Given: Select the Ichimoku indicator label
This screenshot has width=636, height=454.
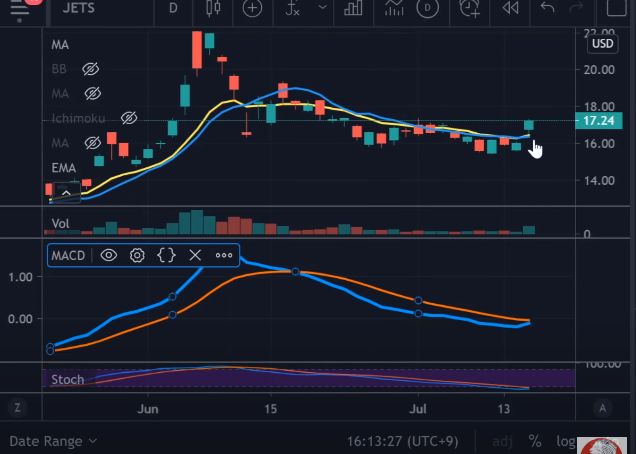Looking at the screenshot, I should tap(79, 118).
